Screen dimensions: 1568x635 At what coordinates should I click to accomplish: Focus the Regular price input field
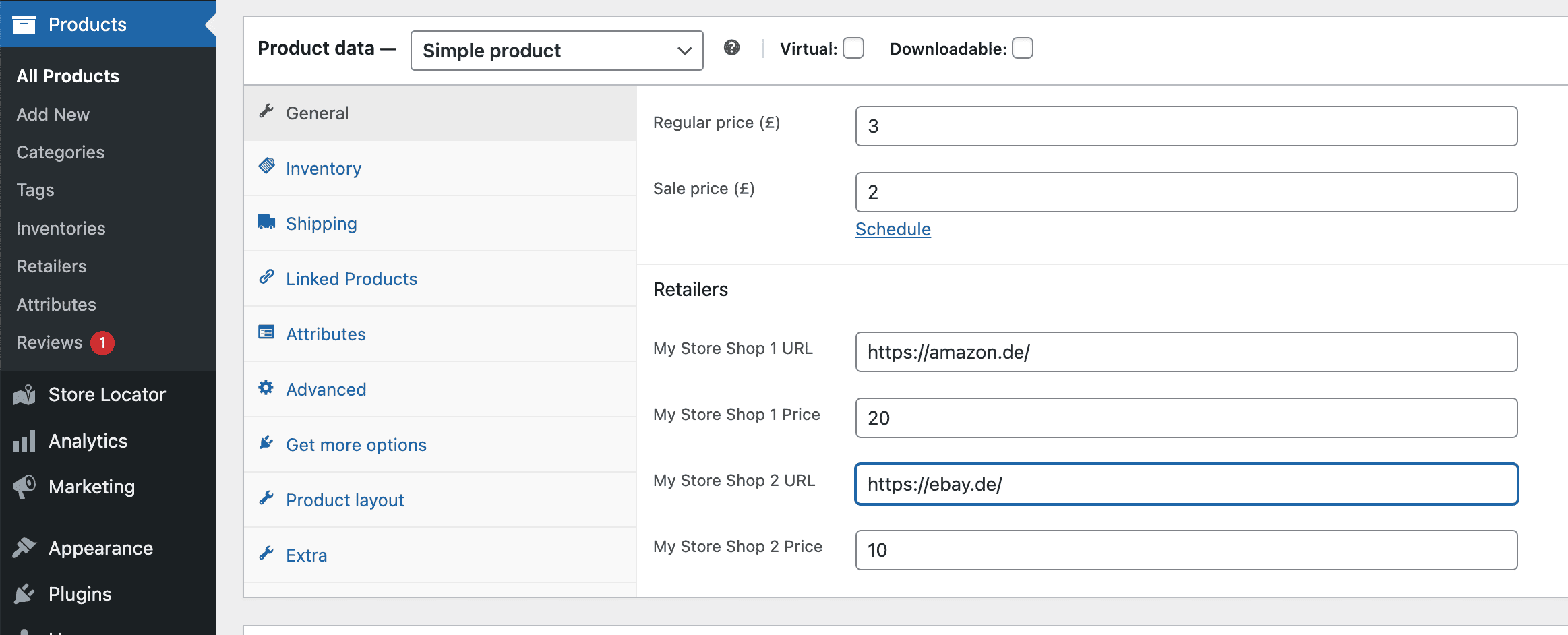[1186, 126]
